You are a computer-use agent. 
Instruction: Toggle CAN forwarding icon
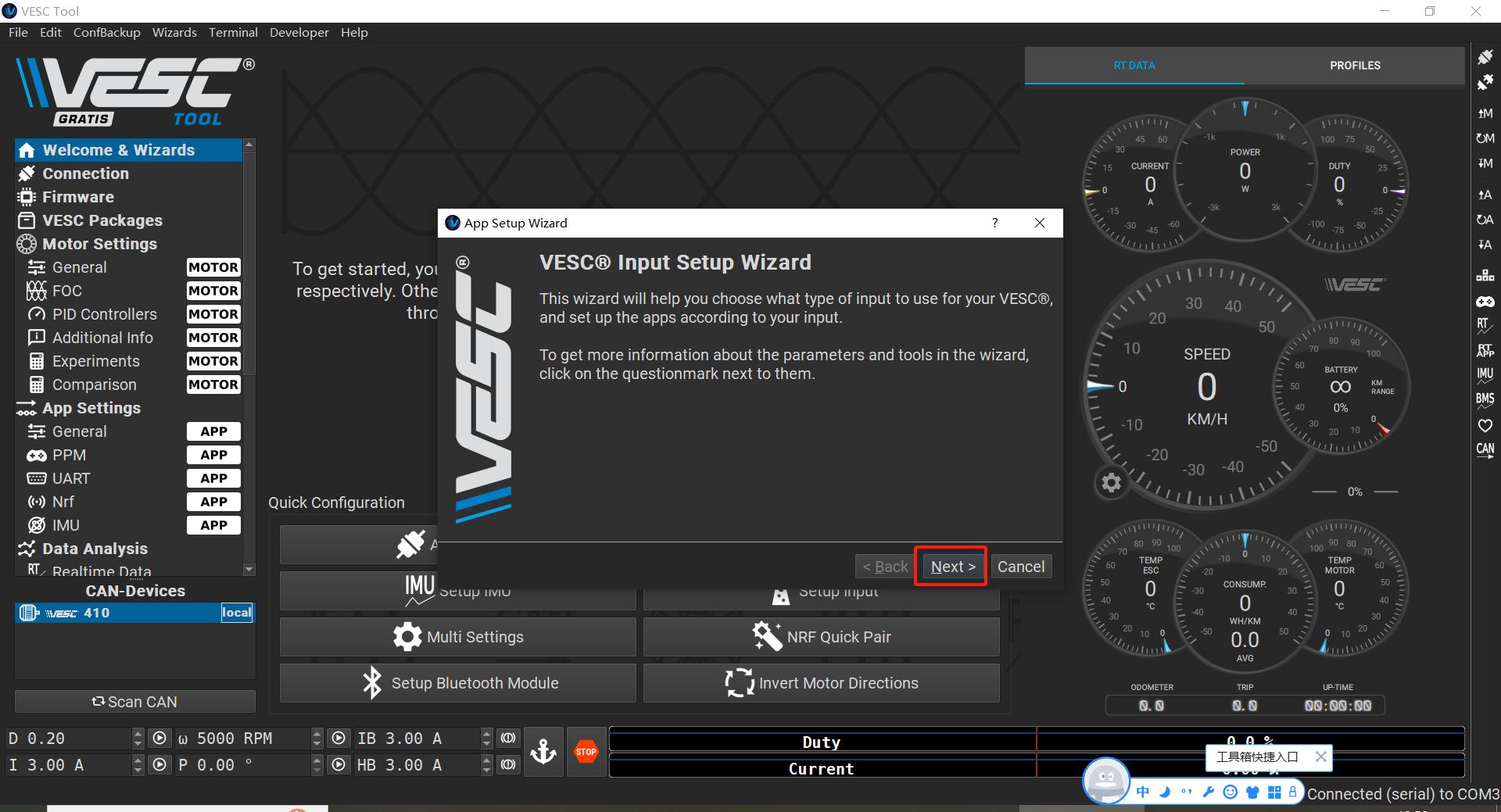point(1485,450)
